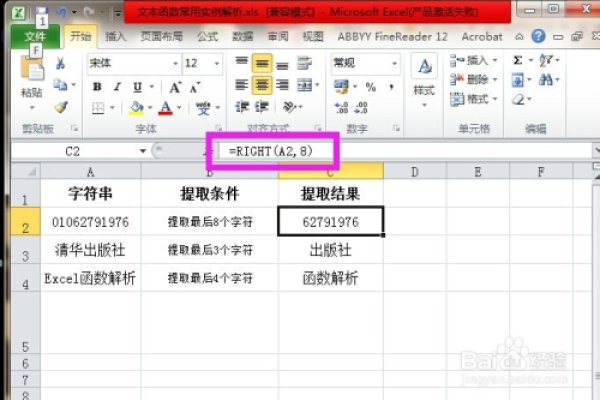Image resolution: width=600 pixels, height=400 pixels.
Task: Switch to the 公式 tab
Action: (207, 37)
